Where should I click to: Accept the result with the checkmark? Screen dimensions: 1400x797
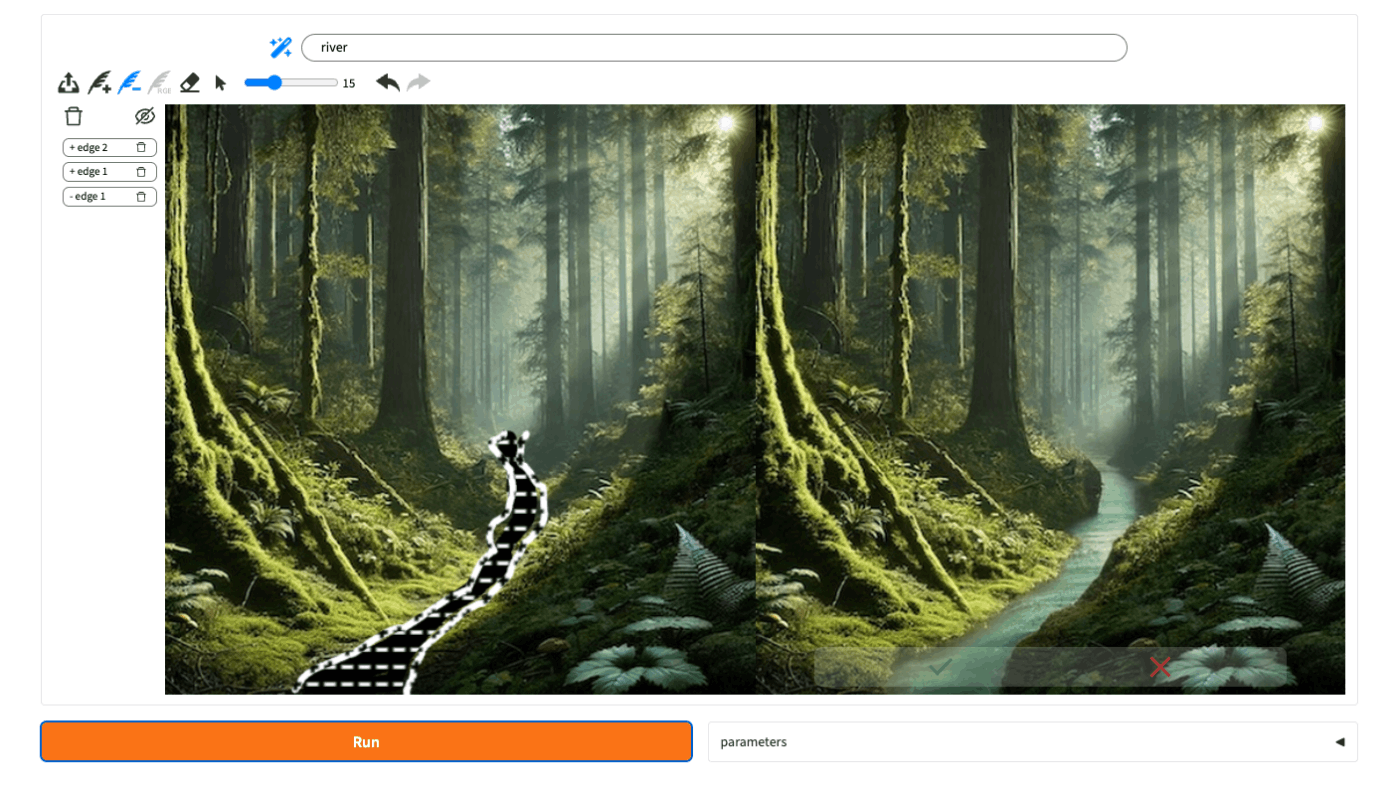(940, 667)
